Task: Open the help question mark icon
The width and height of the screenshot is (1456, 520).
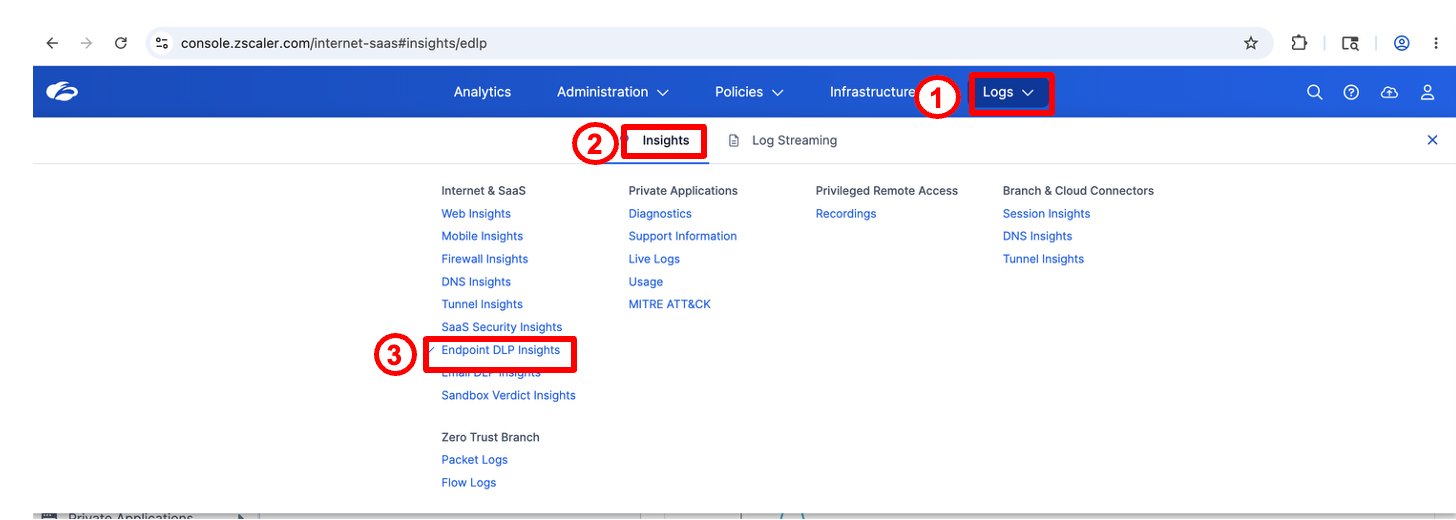Action: 1351,92
